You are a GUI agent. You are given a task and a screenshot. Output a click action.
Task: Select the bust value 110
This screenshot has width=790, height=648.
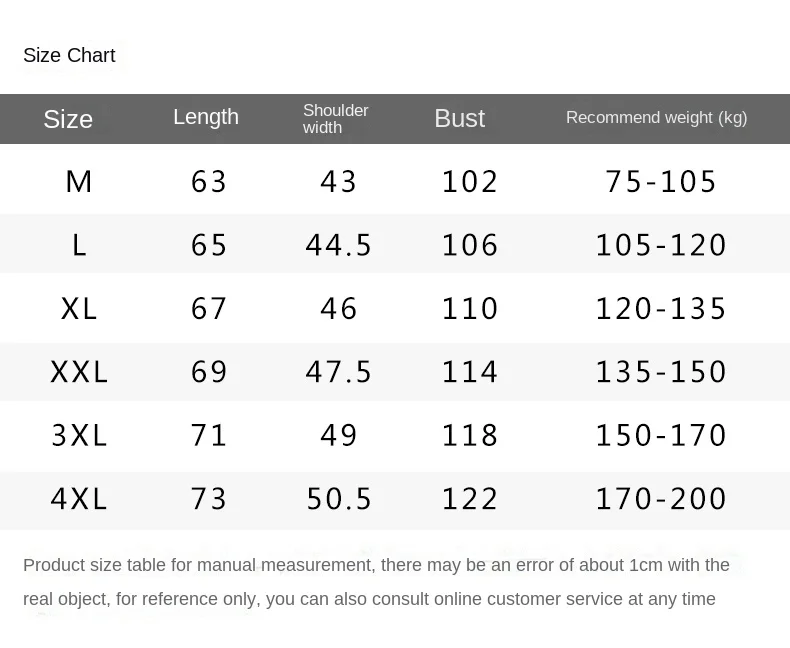point(470,308)
